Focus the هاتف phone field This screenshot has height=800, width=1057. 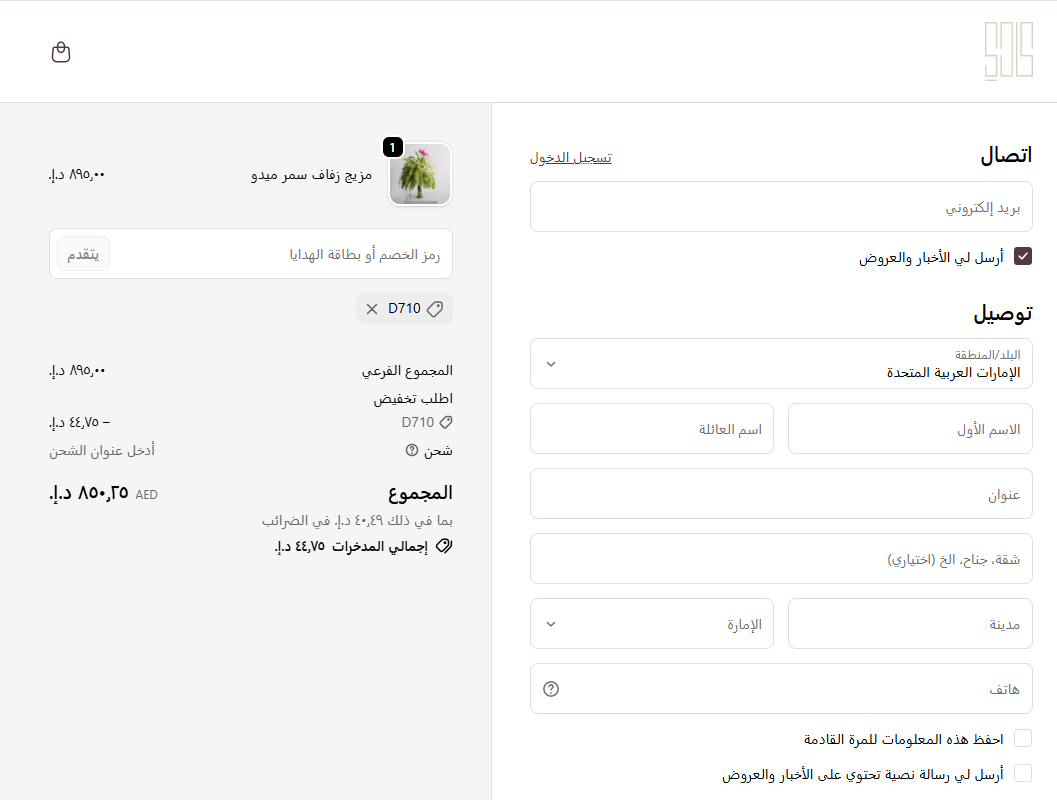click(x=781, y=689)
